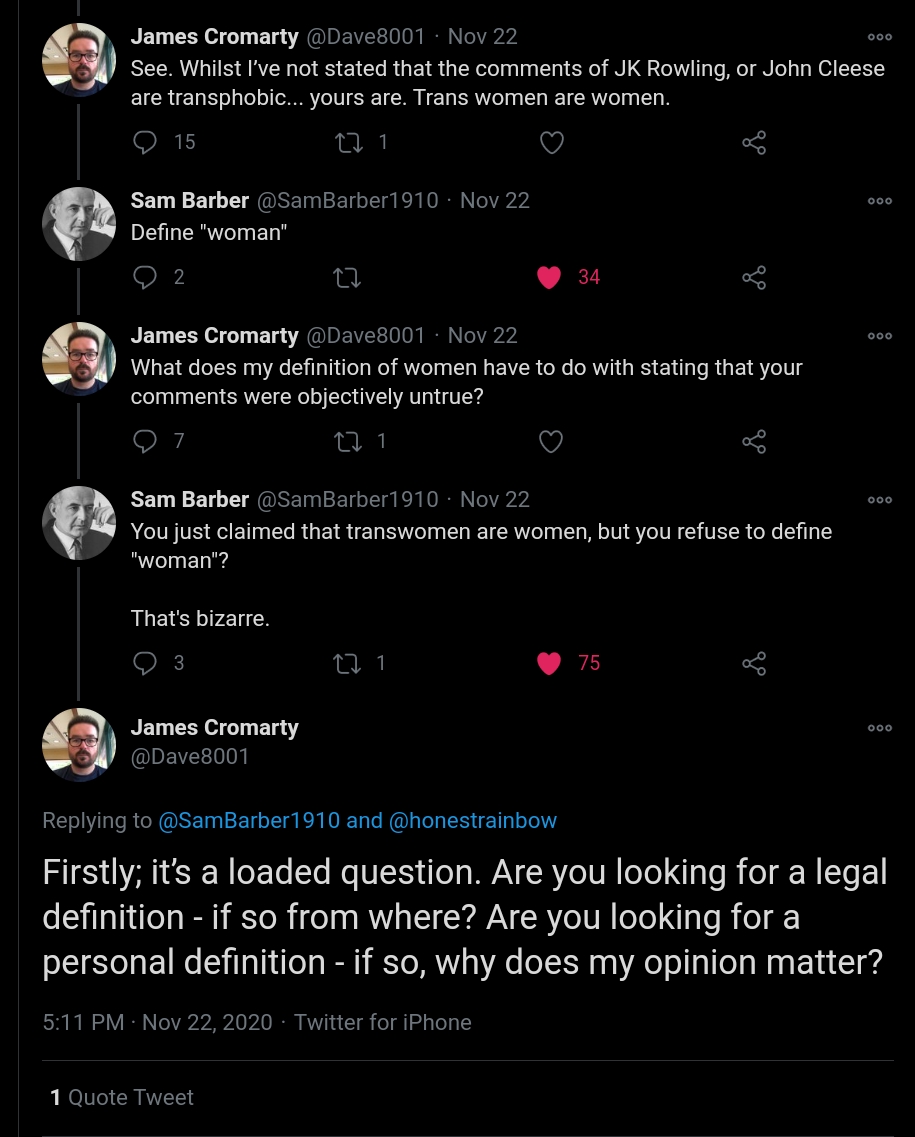915x1137 pixels.
Task: Retweet James Cromarty's first tweet
Action: pyautogui.click(x=349, y=142)
